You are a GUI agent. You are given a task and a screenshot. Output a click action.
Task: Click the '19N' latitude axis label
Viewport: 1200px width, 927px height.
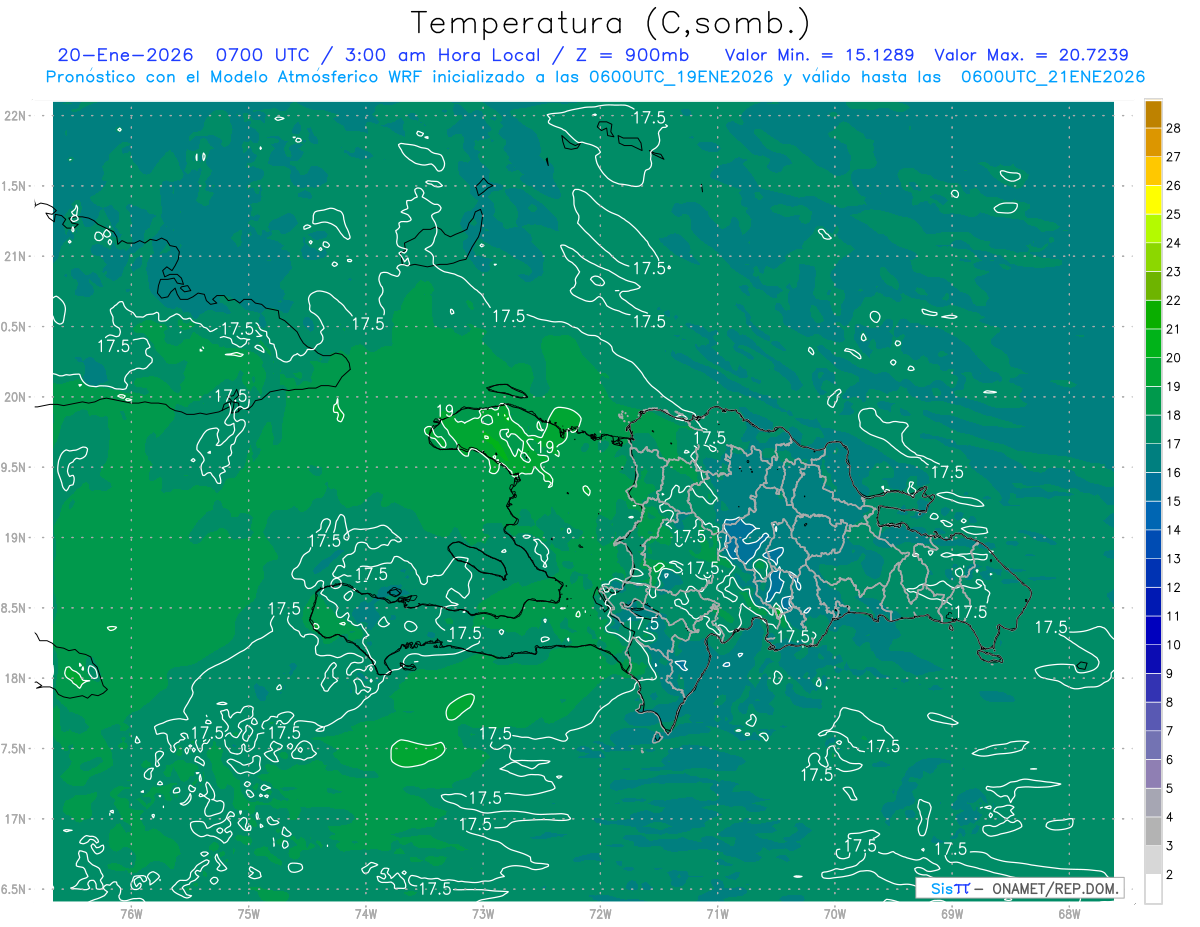click(16, 537)
